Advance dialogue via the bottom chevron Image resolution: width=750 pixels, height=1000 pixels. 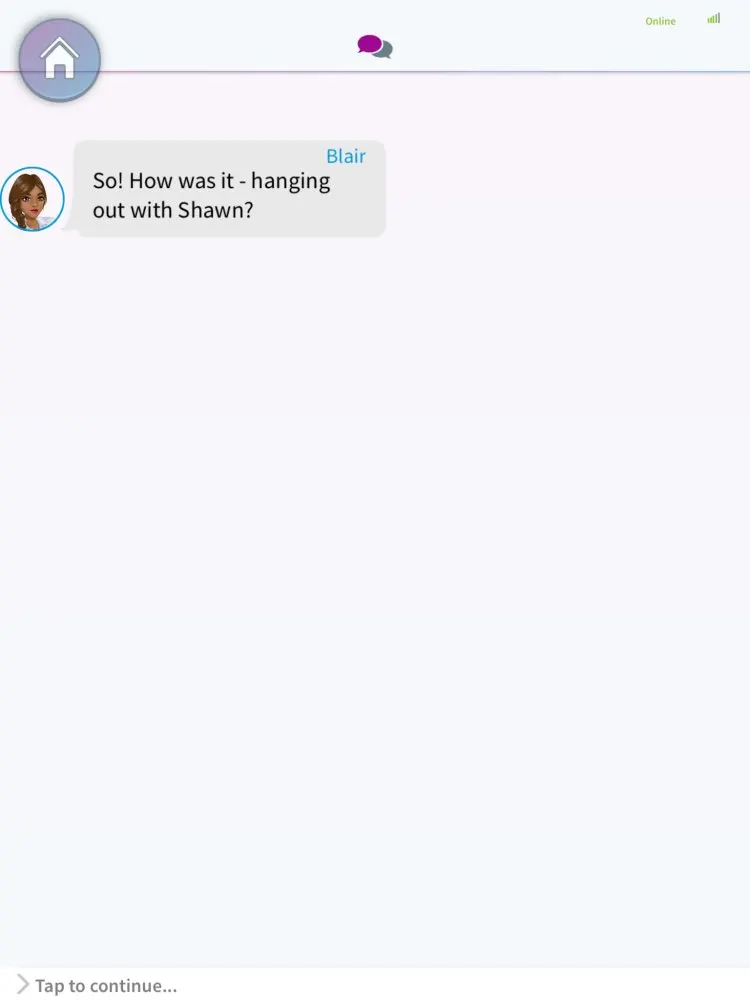click(22, 984)
